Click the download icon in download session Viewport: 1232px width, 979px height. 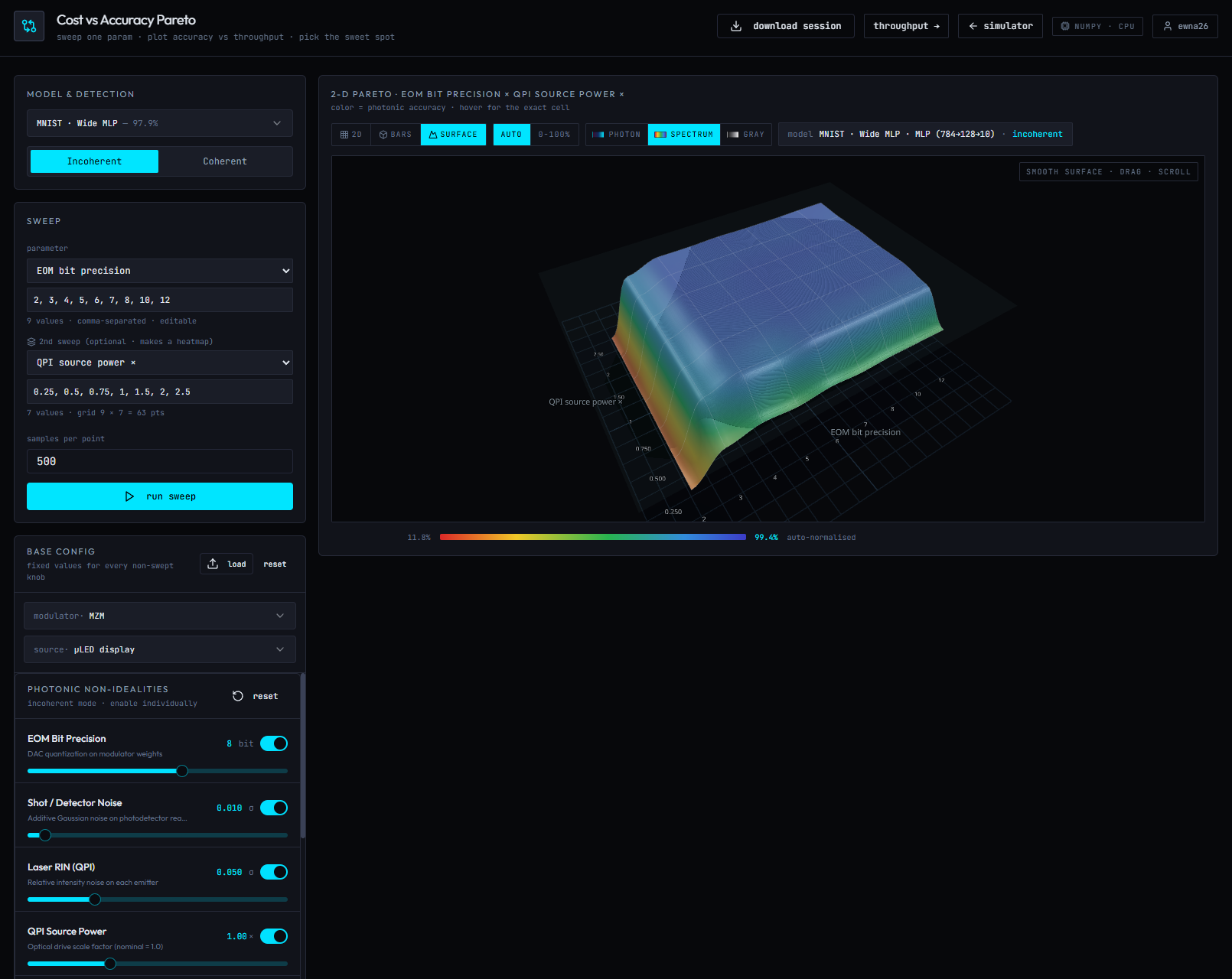click(736, 26)
